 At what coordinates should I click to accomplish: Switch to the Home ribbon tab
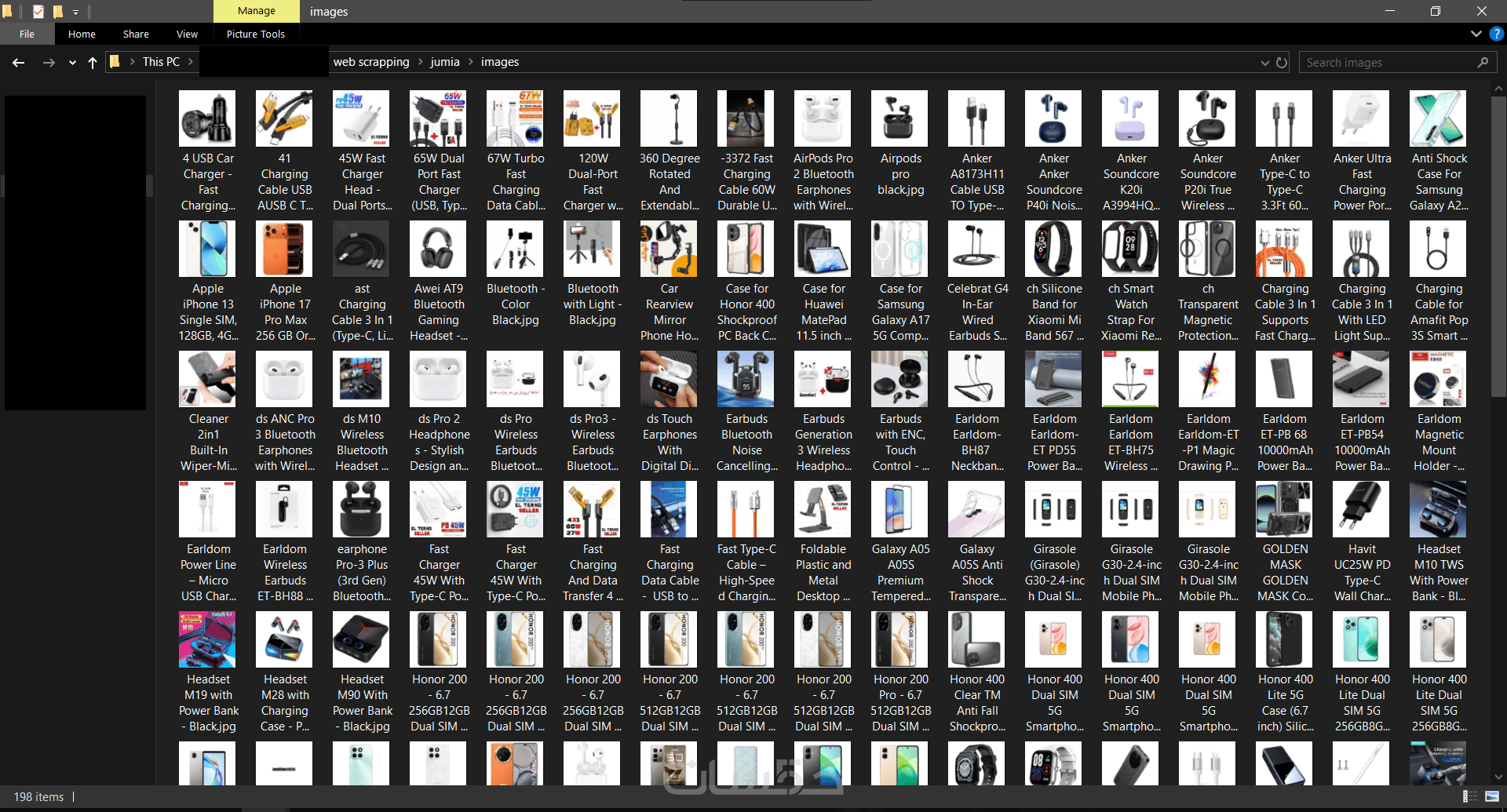pyautogui.click(x=82, y=34)
